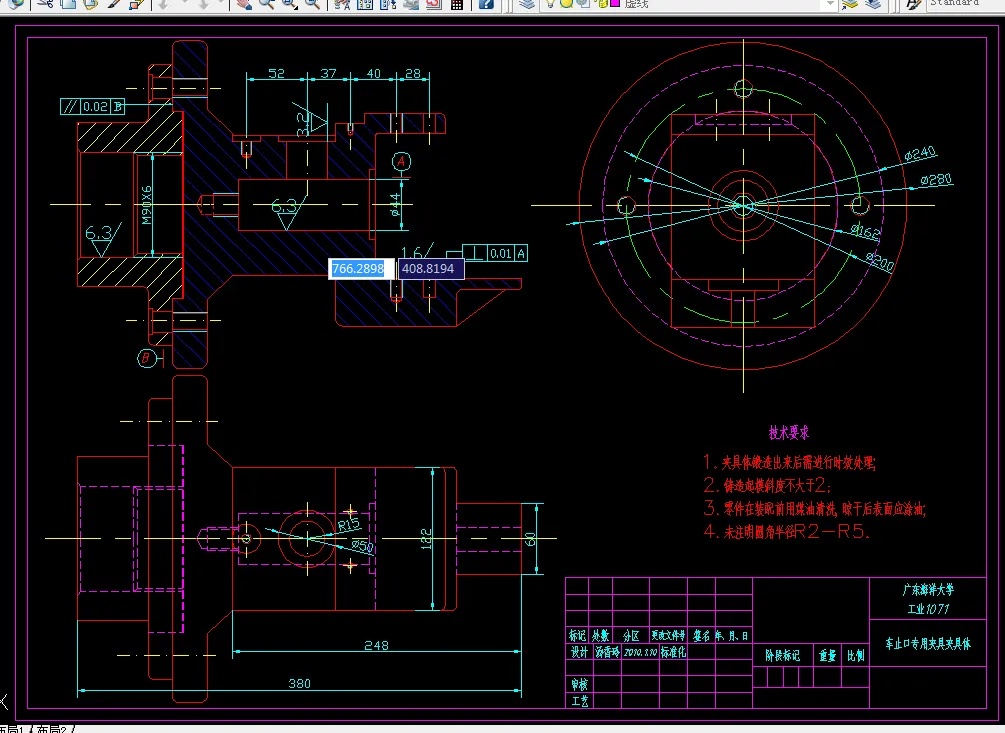Viewport: 1005px width, 733px height.
Task: Click the dimension text 37
Action: [x=328, y=74]
